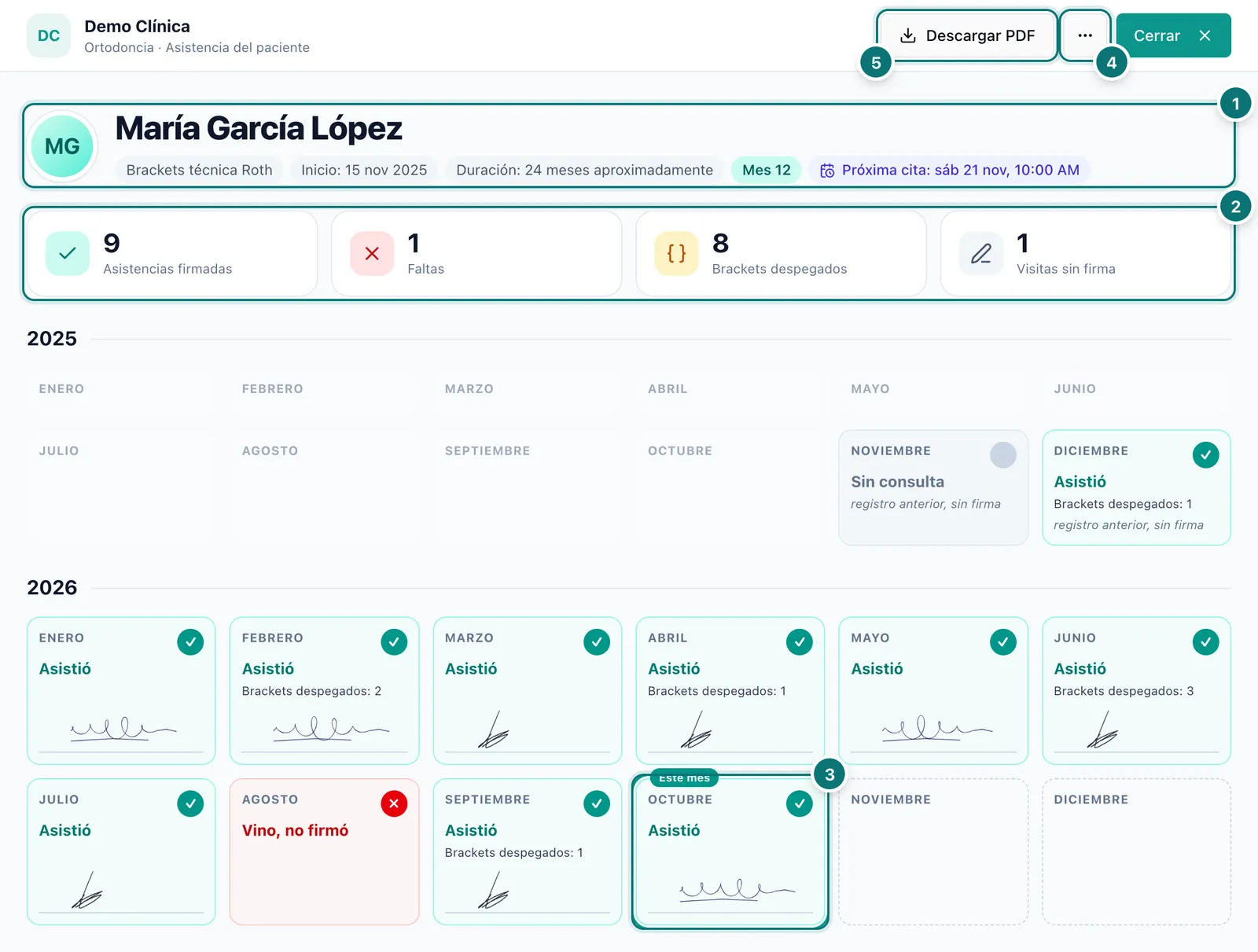Click the red X icon for Faltas
The height and width of the screenshot is (952, 1258).
coord(372,253)
